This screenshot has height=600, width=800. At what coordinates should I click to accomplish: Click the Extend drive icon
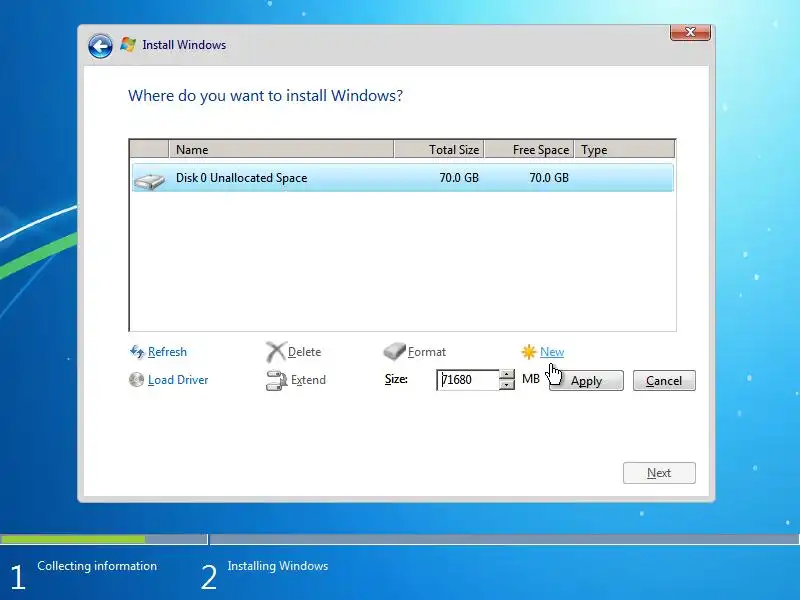tap(277, 380)
